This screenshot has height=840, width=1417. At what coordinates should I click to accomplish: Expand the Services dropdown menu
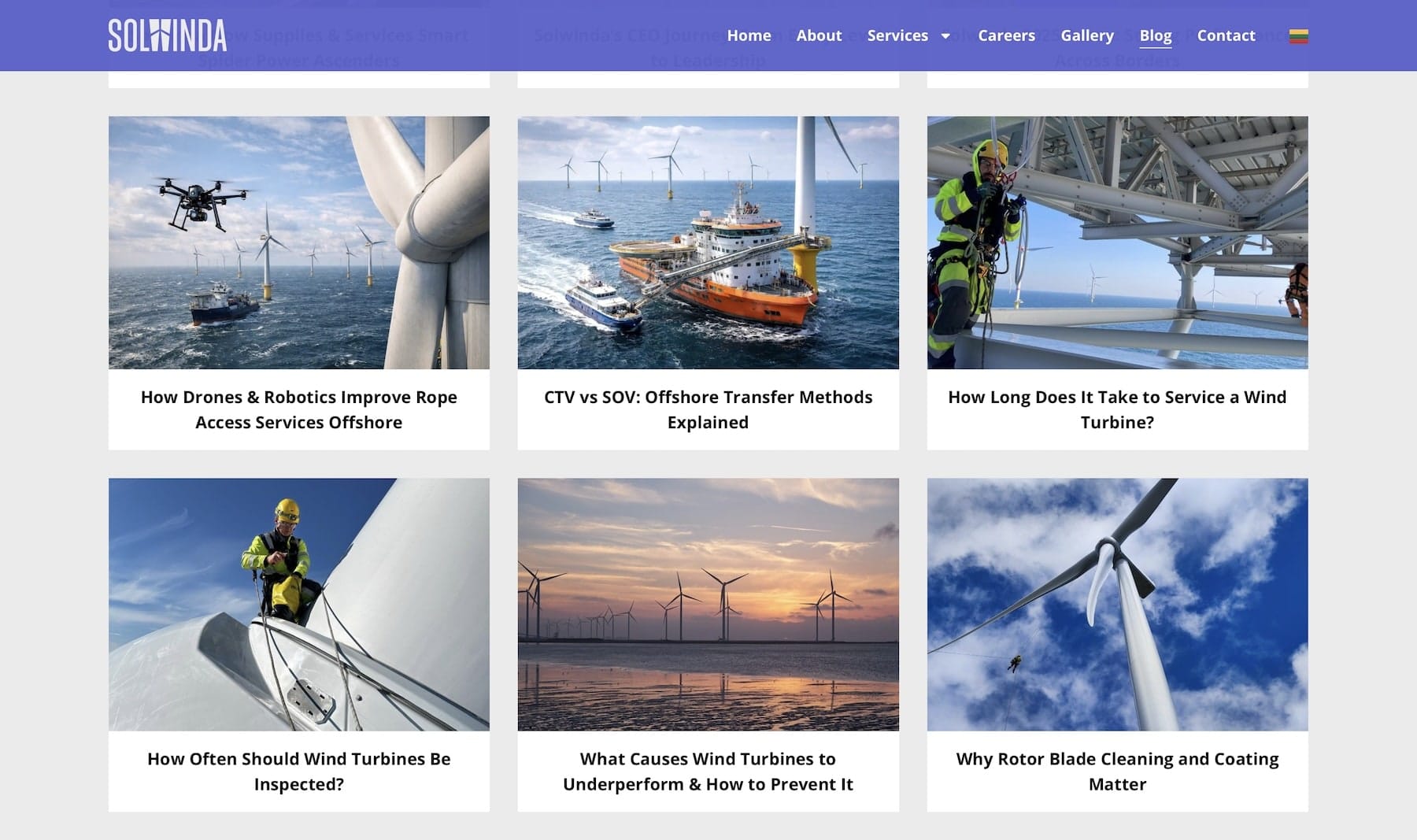coord(907,35)
